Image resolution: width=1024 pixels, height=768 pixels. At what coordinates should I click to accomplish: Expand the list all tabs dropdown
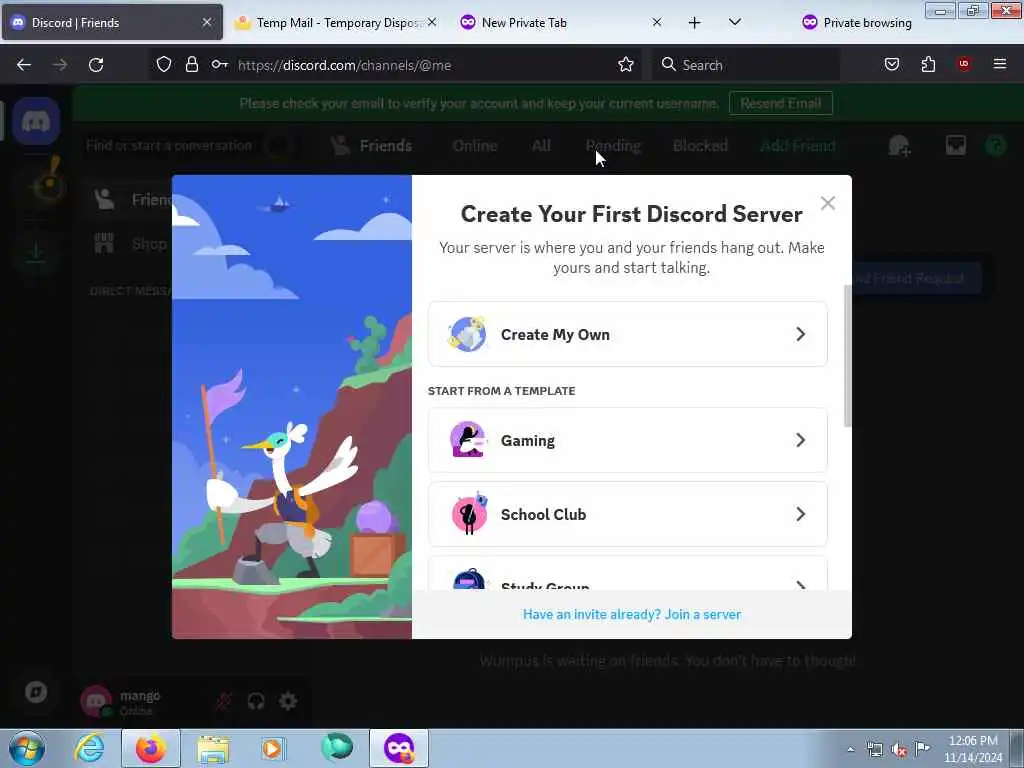(x=735, y=22)
